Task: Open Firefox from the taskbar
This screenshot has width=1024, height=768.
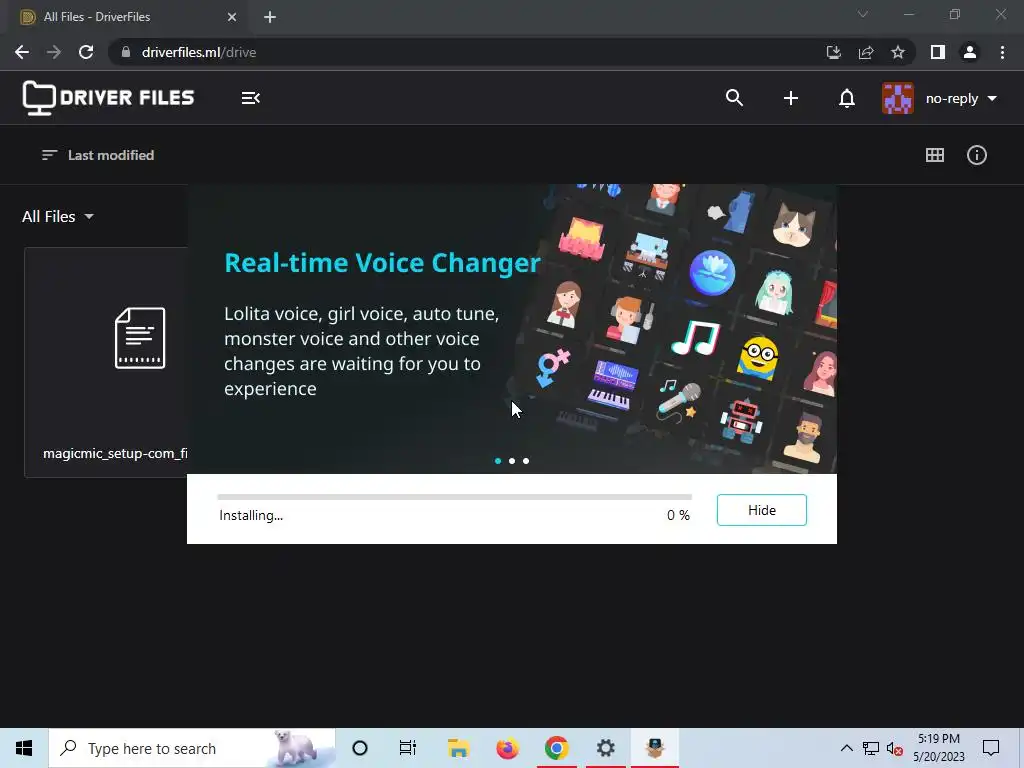Action: click(507, 748)
